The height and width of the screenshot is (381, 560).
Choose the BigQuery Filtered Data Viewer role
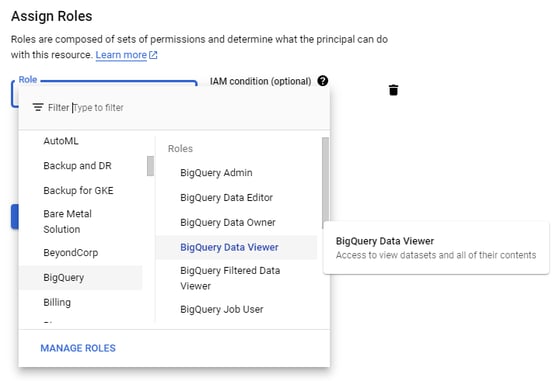point(230,278)
